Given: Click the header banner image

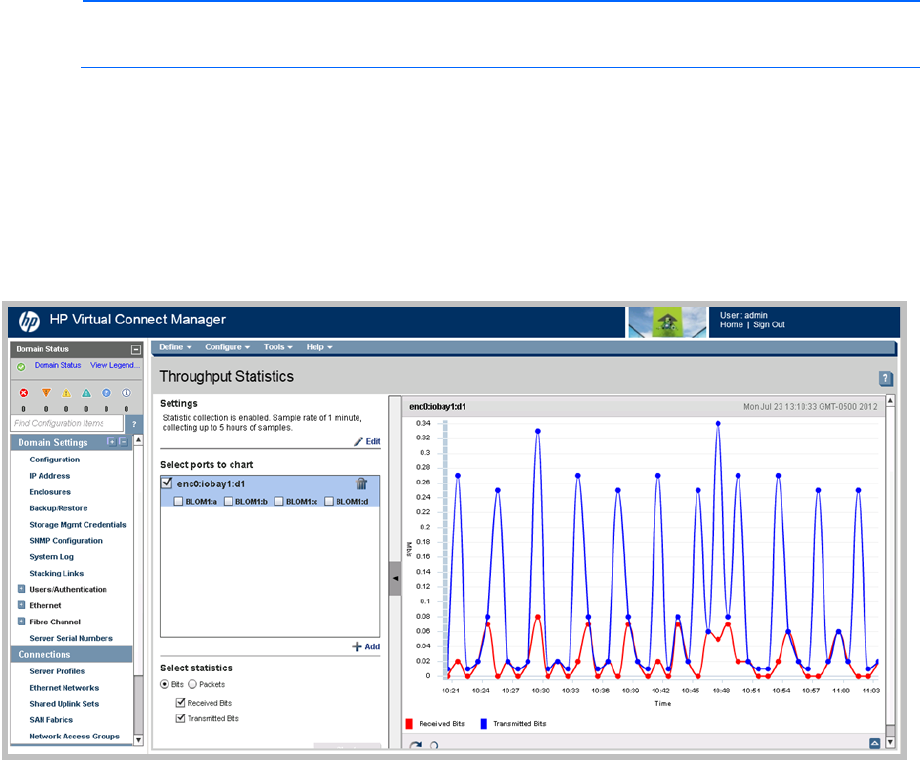Looking at the screenshot, I should tap(667, 322).
